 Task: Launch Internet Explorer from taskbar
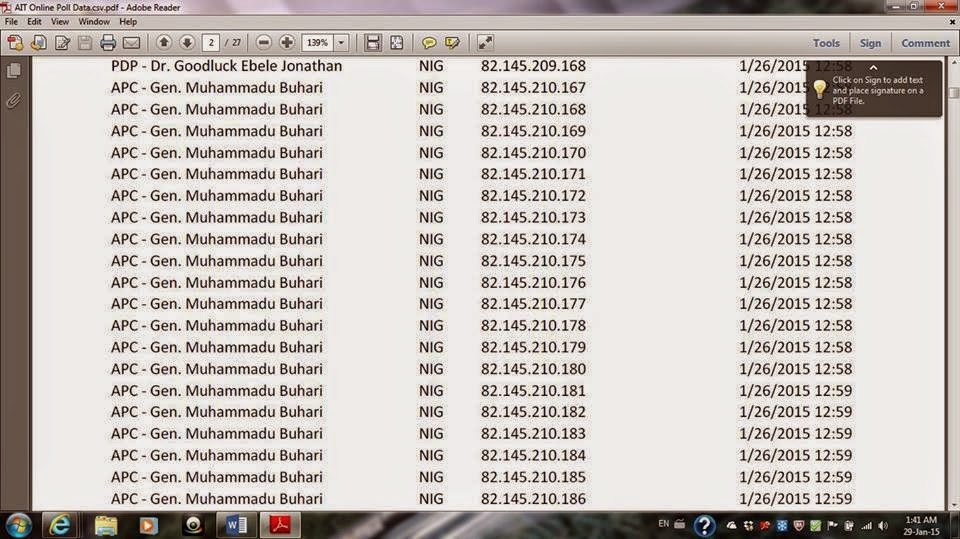tap(59, 526)
